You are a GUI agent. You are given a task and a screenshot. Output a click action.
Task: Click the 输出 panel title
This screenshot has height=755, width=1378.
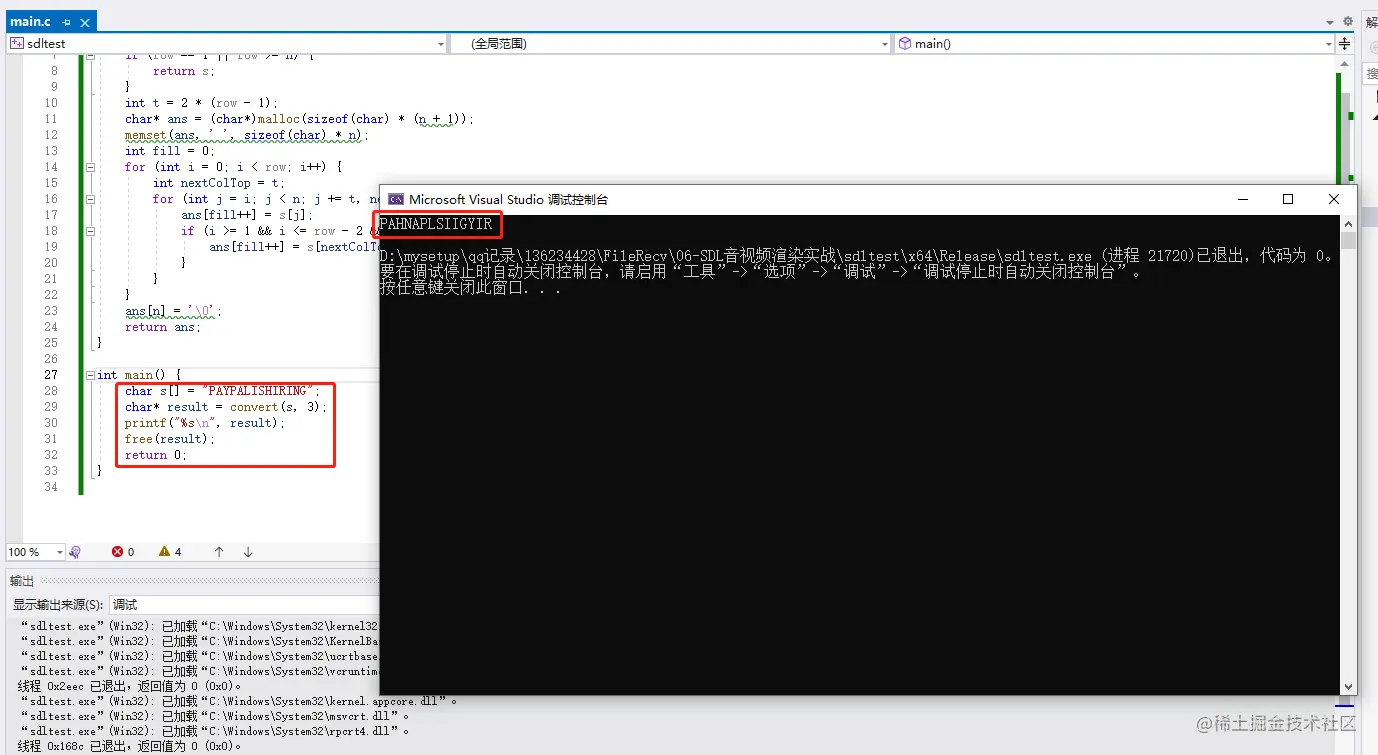pos(21,581)
